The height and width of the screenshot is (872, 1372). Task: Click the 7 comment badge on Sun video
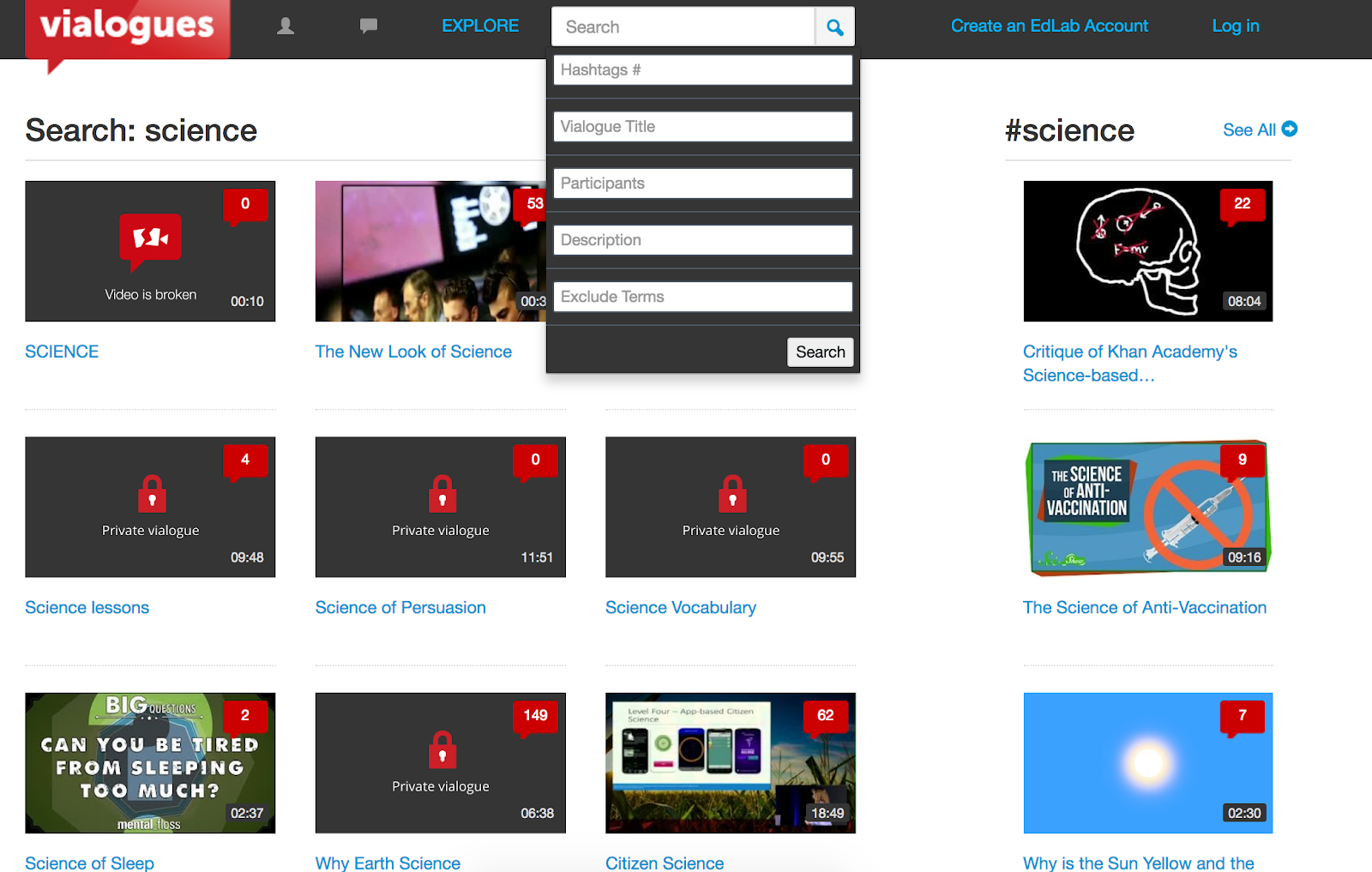pyautogui.click(x=1243, y=717)
